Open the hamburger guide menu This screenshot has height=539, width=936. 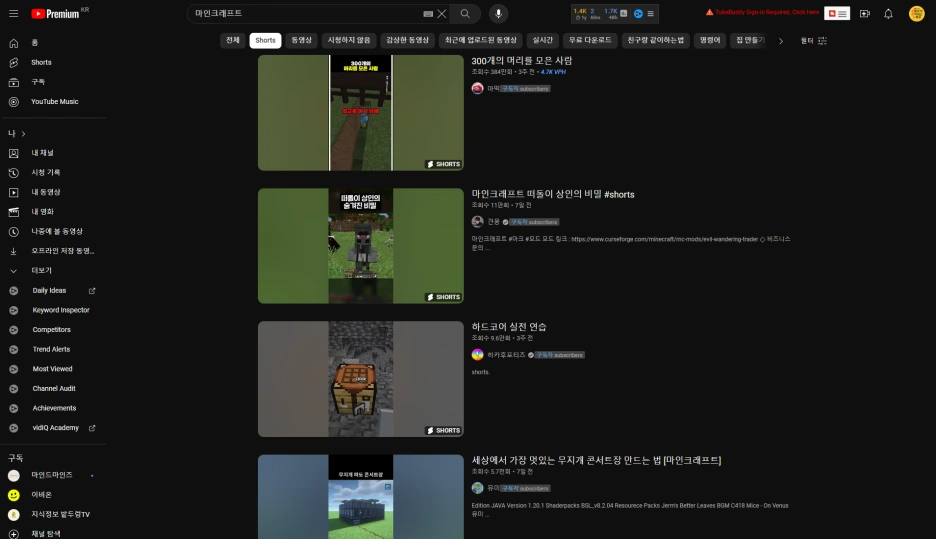click(x=14, y=13)
